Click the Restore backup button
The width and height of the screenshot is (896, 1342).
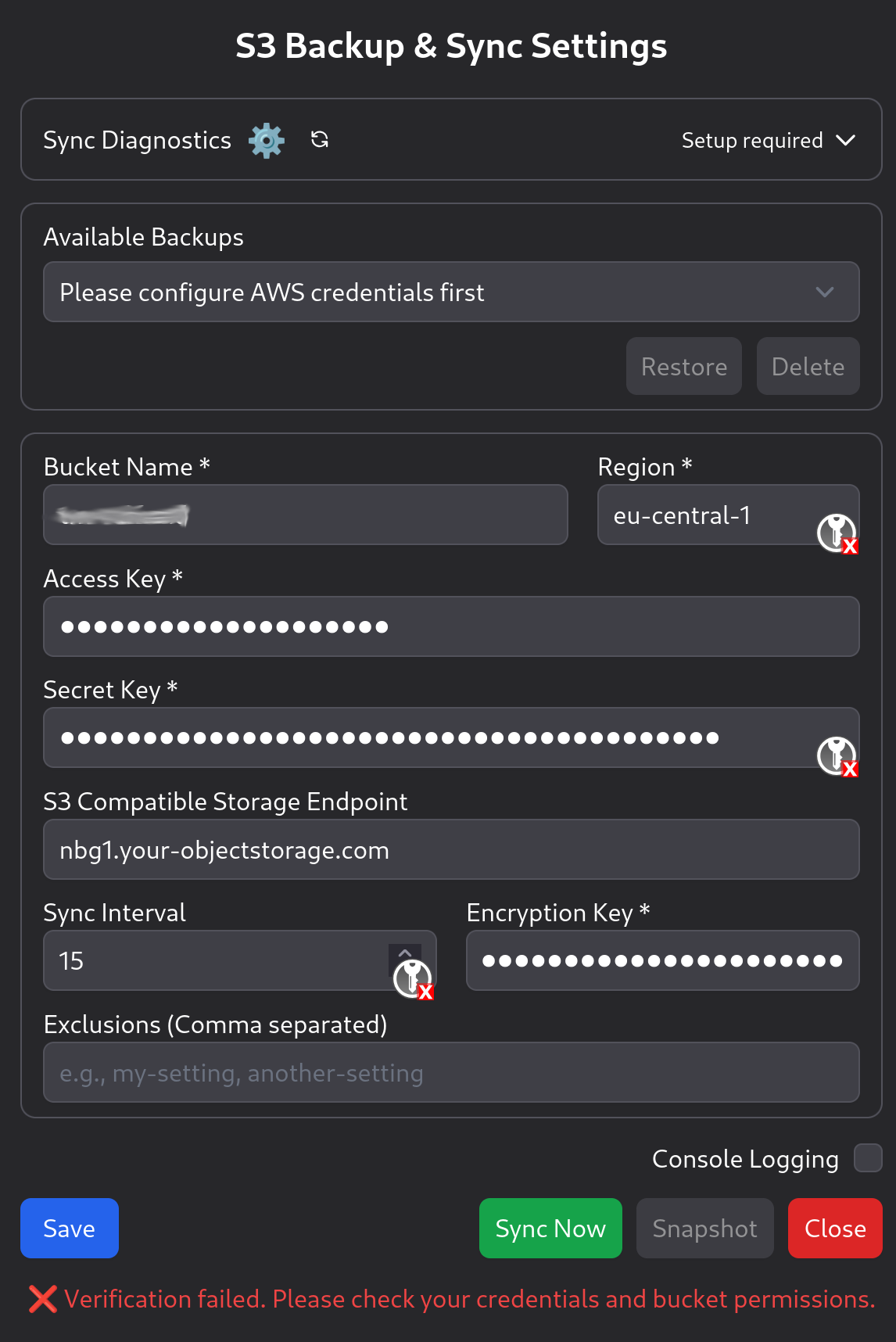tap(684, 367)
